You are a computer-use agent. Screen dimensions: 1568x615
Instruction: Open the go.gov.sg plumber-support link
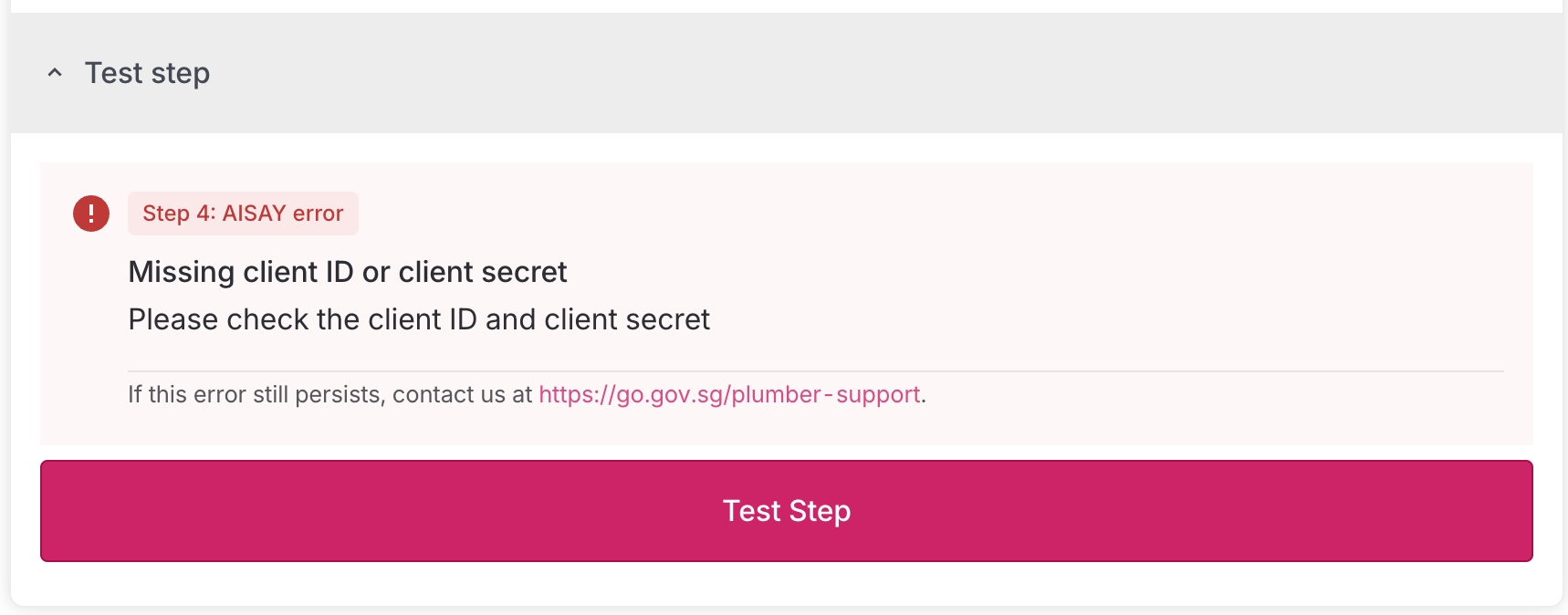(x=728, y=394)
